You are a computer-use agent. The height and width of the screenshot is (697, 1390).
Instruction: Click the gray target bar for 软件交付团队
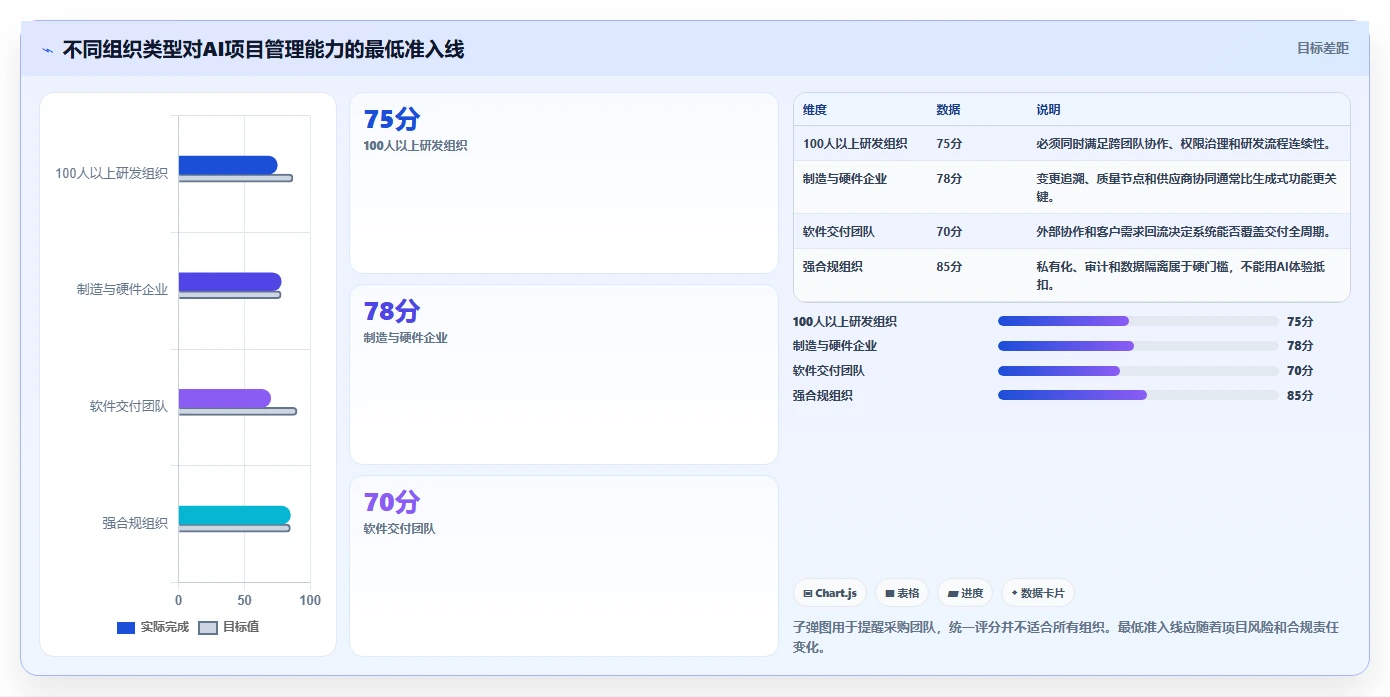click(238, 411)
